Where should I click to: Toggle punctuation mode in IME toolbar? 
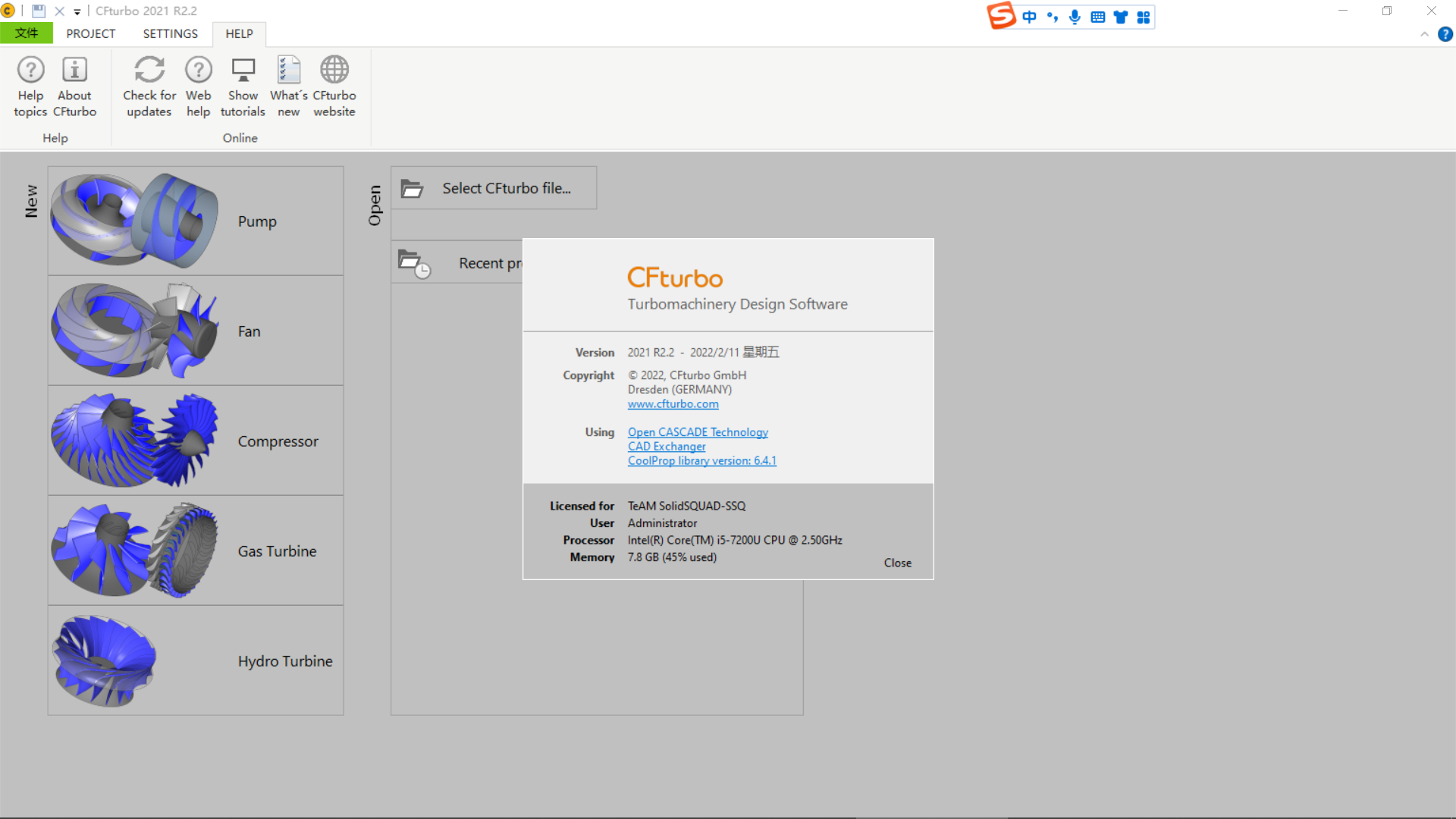(1052, 17)
